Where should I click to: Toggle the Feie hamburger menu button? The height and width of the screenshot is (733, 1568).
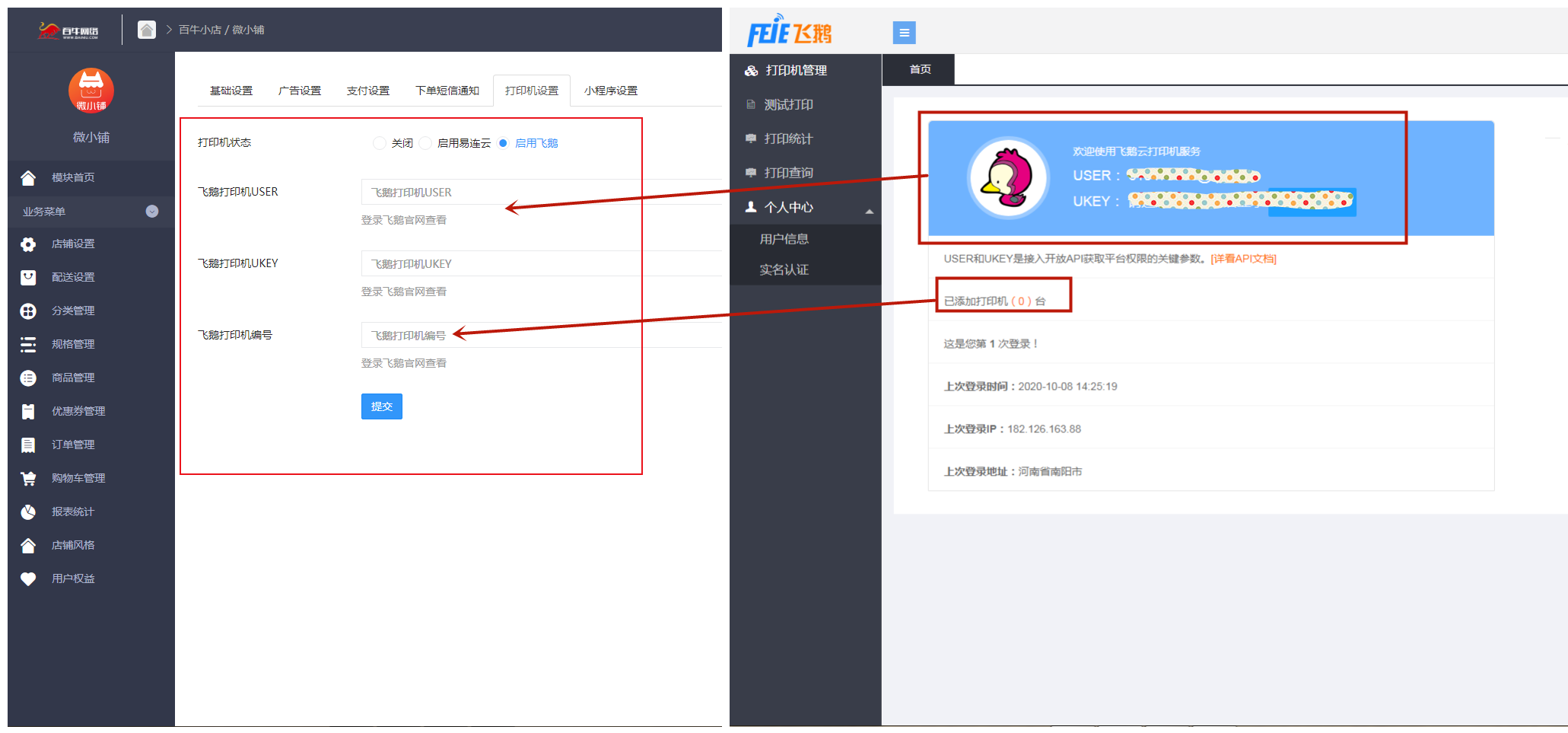(904, 33)
